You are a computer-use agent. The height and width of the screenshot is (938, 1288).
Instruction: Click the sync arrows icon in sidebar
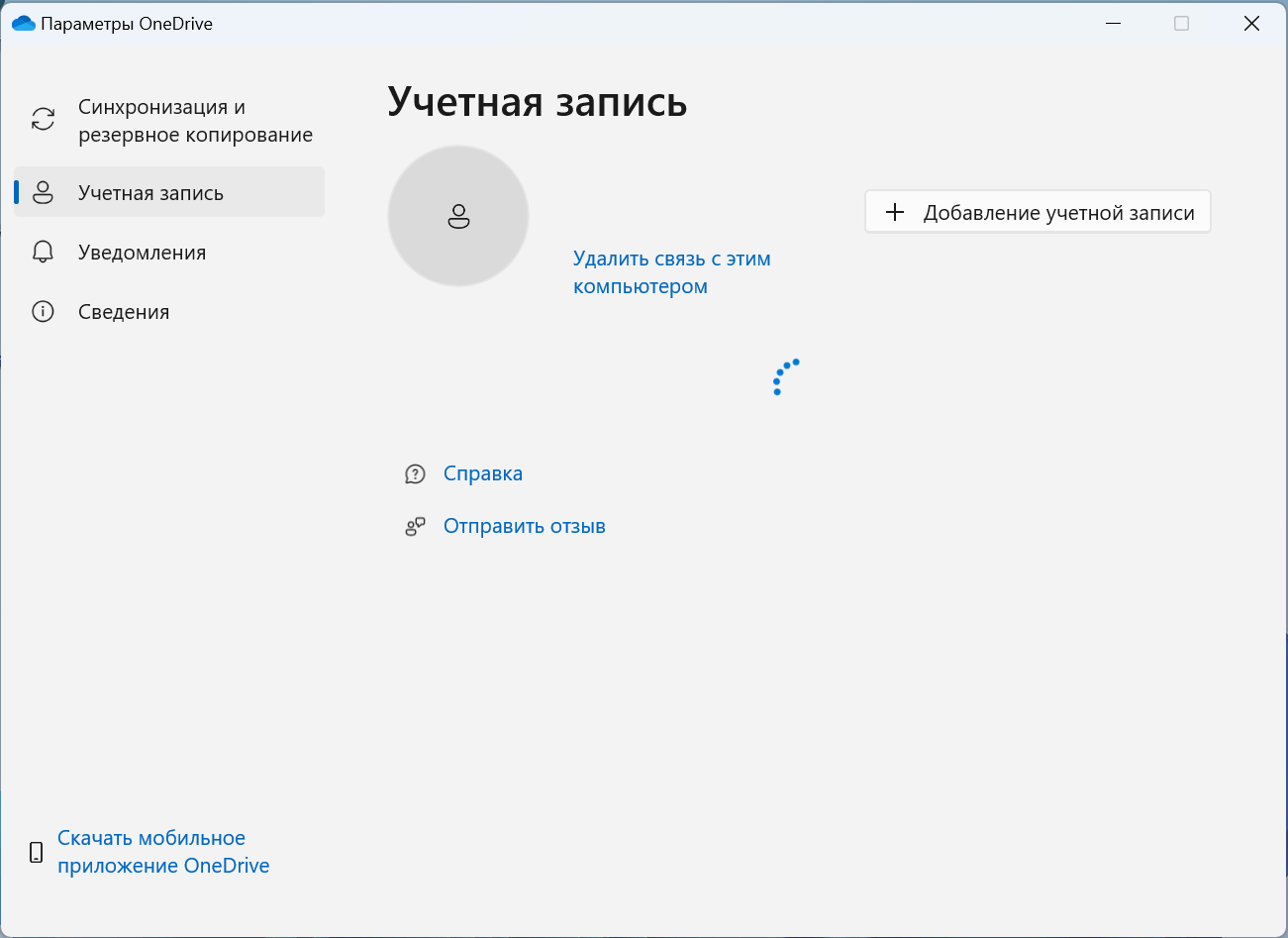pos(44,119)
